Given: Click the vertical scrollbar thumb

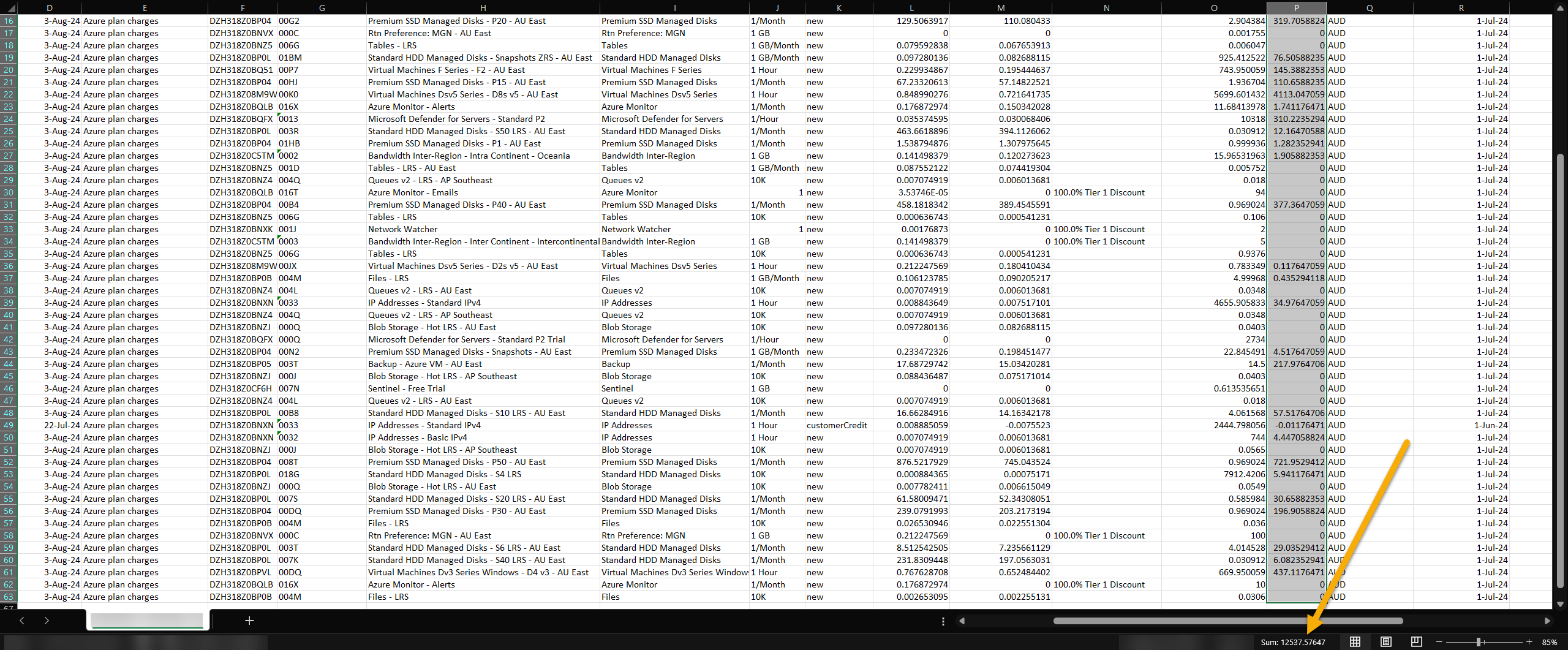Looking at the screenshot, I should click(x=1560, y=371).
